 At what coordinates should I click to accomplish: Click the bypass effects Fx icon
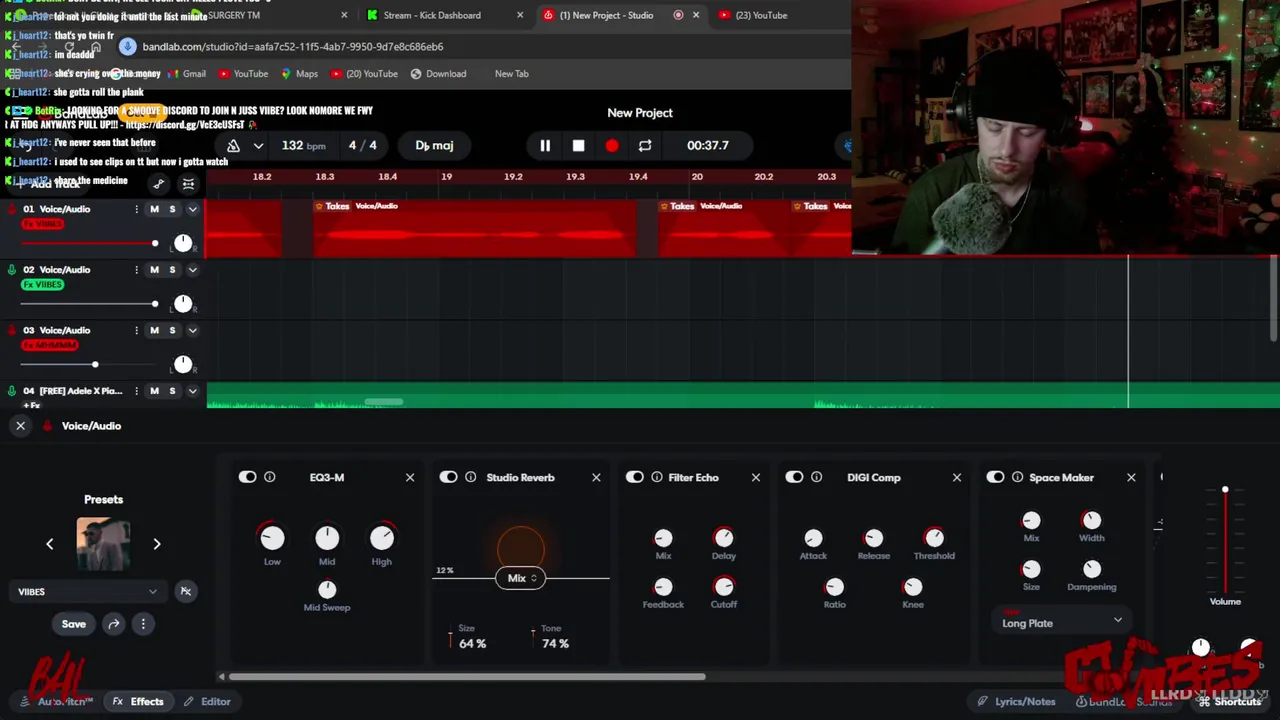coord(185,592)
